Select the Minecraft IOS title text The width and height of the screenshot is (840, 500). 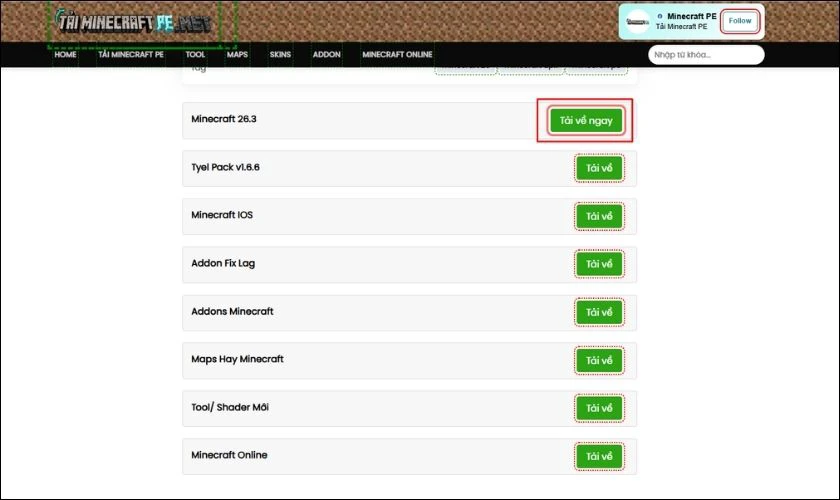click(222, 215)
